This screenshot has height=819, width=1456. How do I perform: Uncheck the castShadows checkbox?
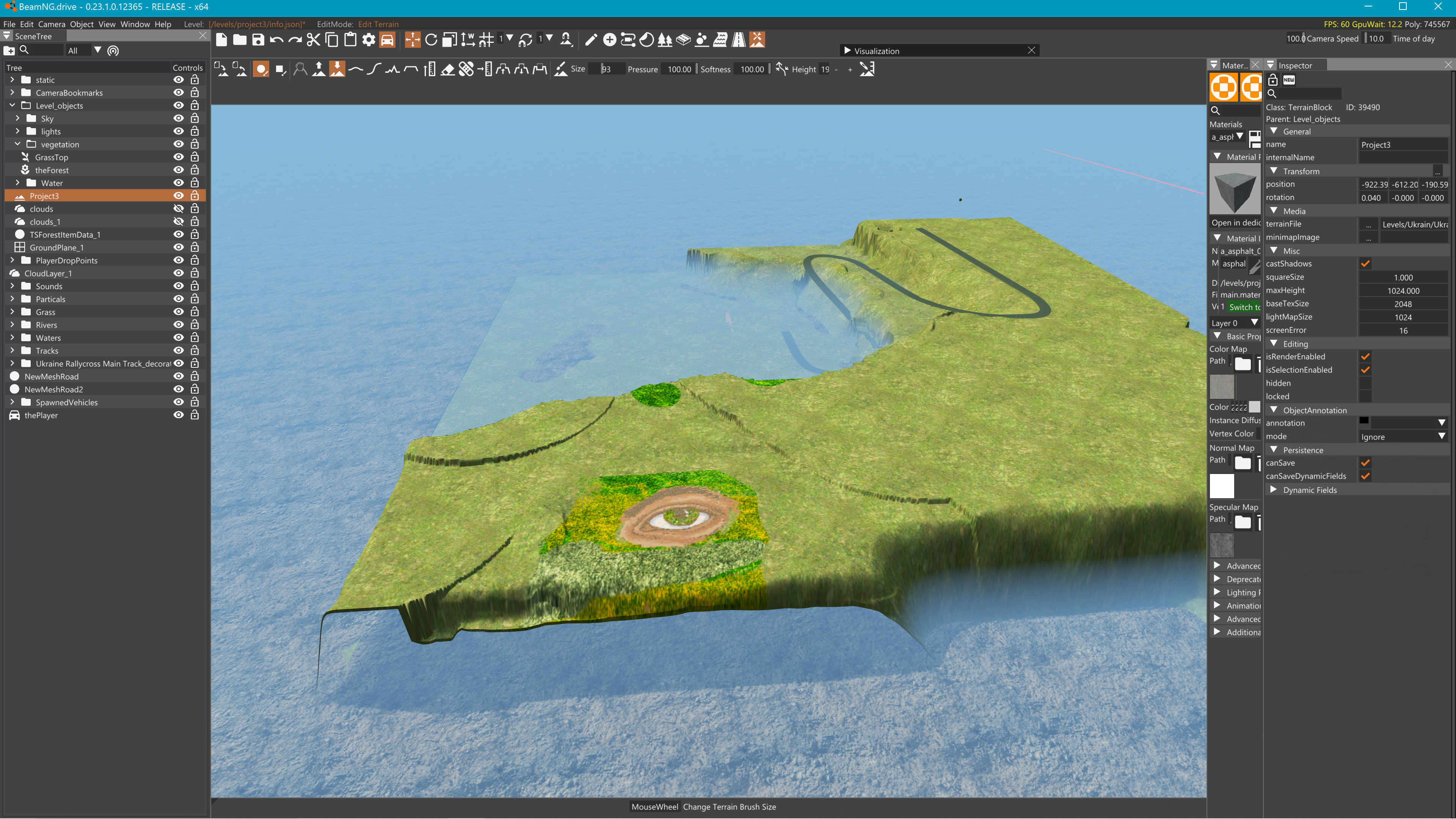pos(1365,264)
